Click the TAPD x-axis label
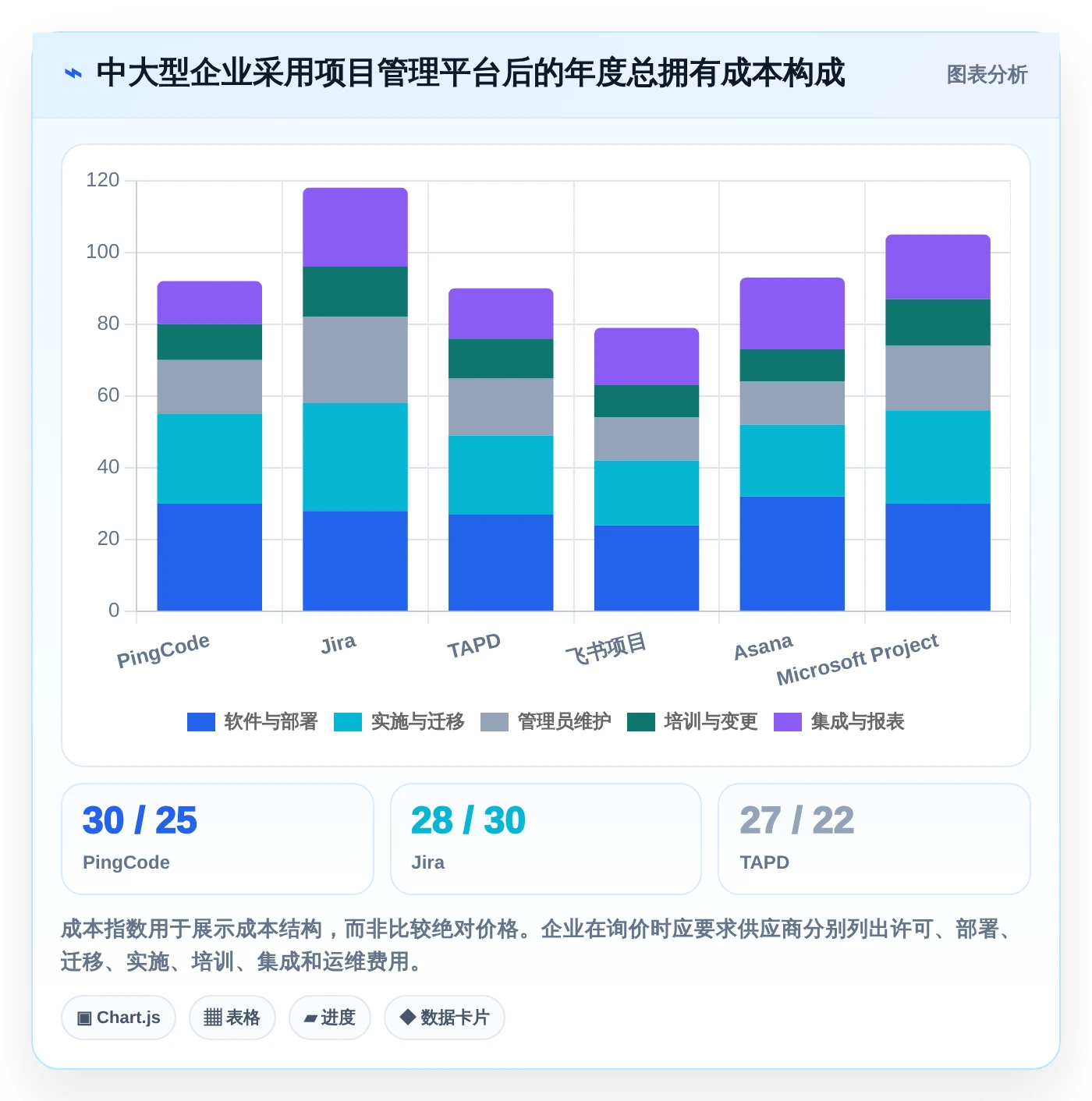 click(x=473, y=646)
